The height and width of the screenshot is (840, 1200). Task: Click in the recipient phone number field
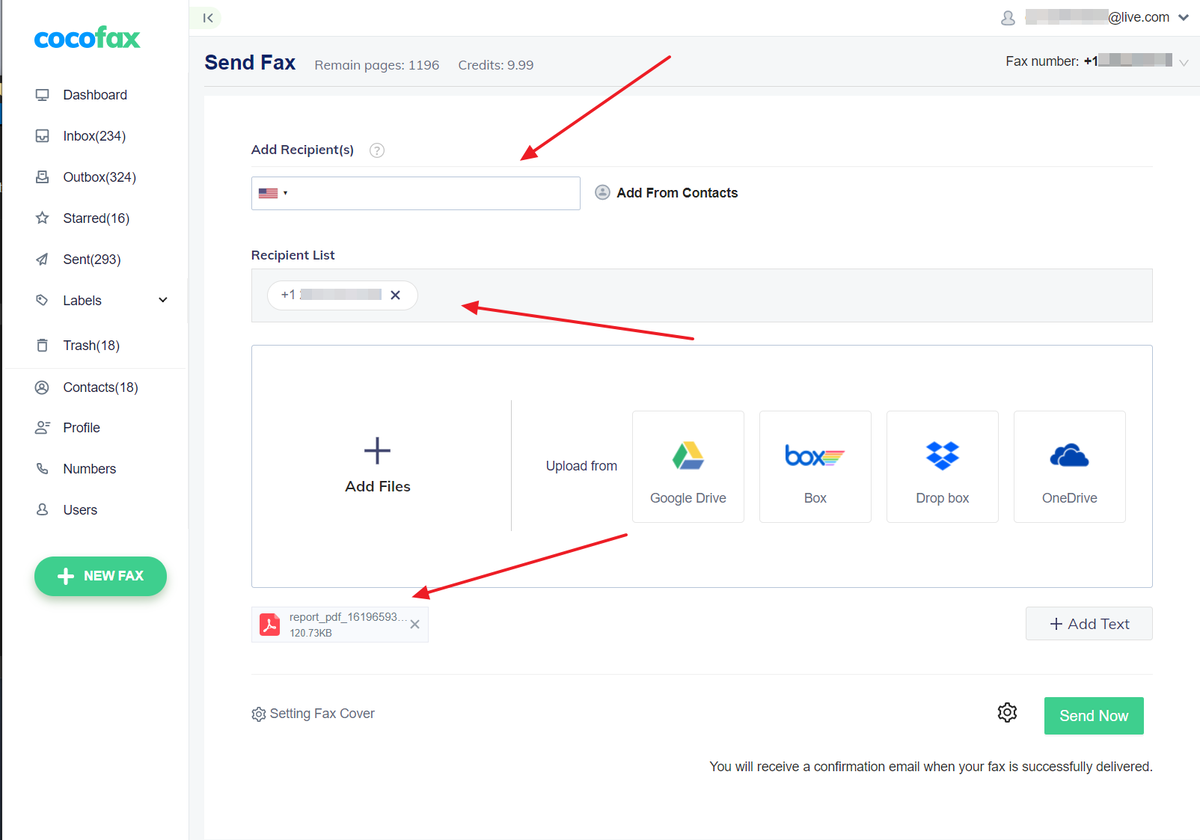tap(440, 192)
